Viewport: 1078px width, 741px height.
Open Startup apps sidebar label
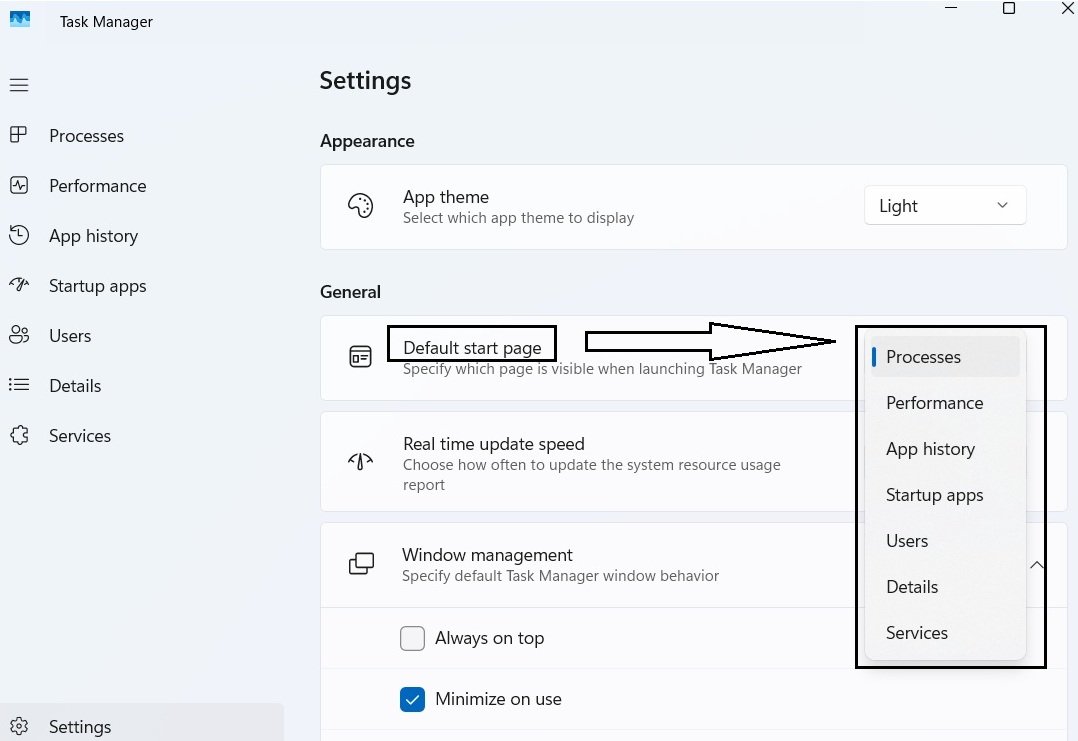98,287
